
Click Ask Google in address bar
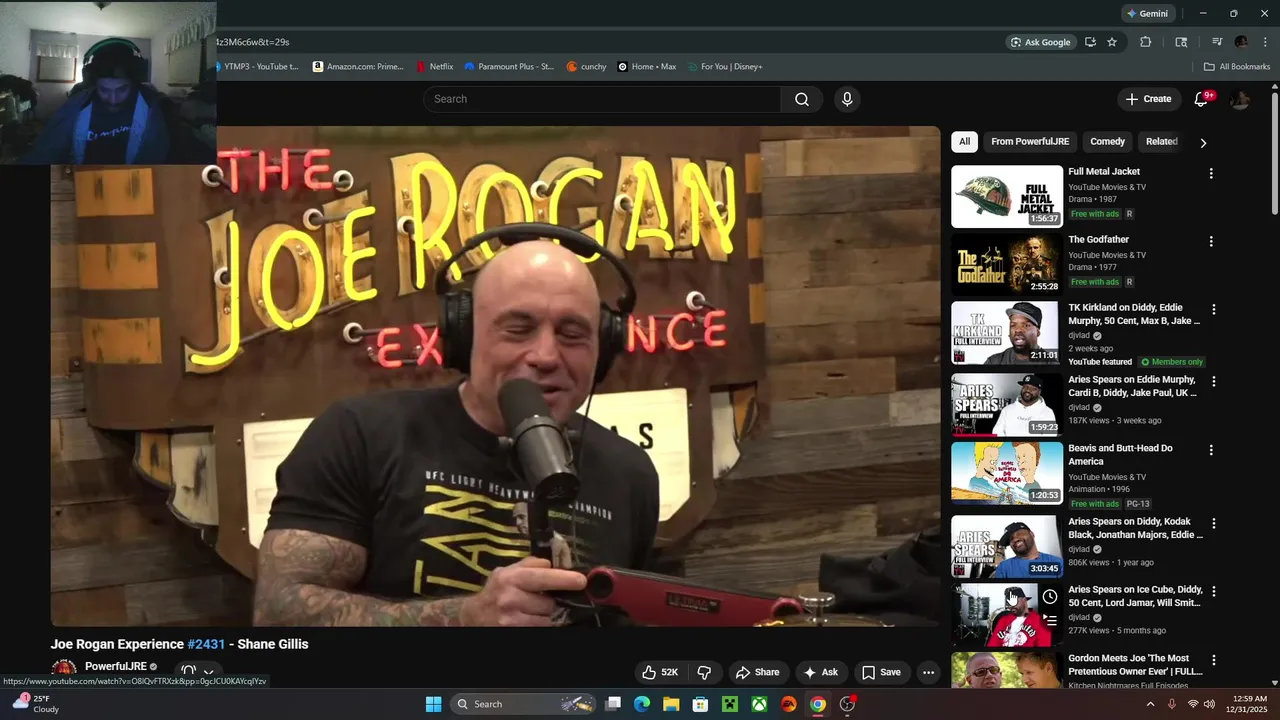click(1041, 42)
